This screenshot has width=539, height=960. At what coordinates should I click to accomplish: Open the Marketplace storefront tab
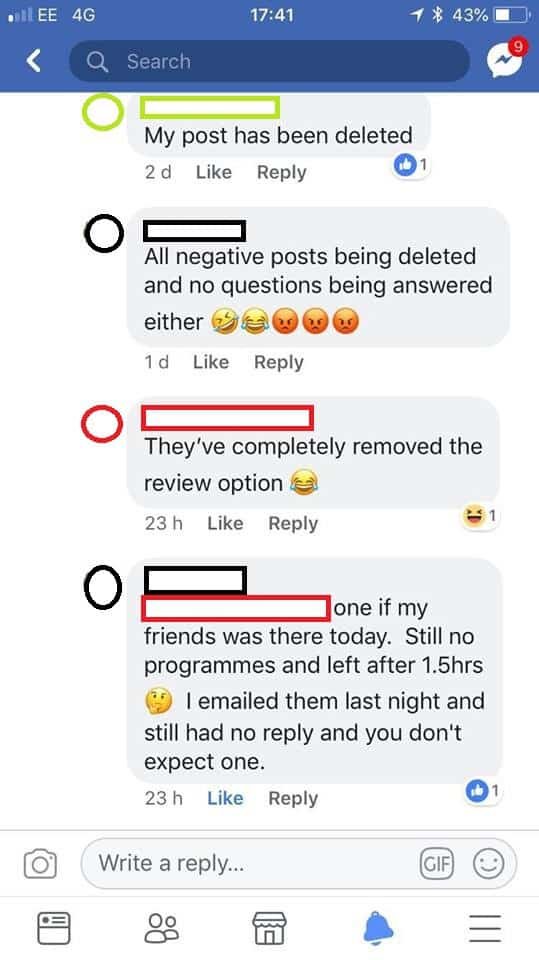click(x=270, y=928)
